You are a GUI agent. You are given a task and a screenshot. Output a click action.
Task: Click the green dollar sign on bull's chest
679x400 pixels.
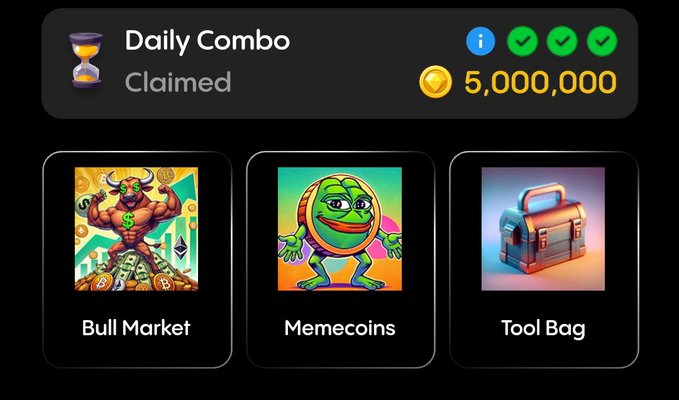click(x=128, y=221)
